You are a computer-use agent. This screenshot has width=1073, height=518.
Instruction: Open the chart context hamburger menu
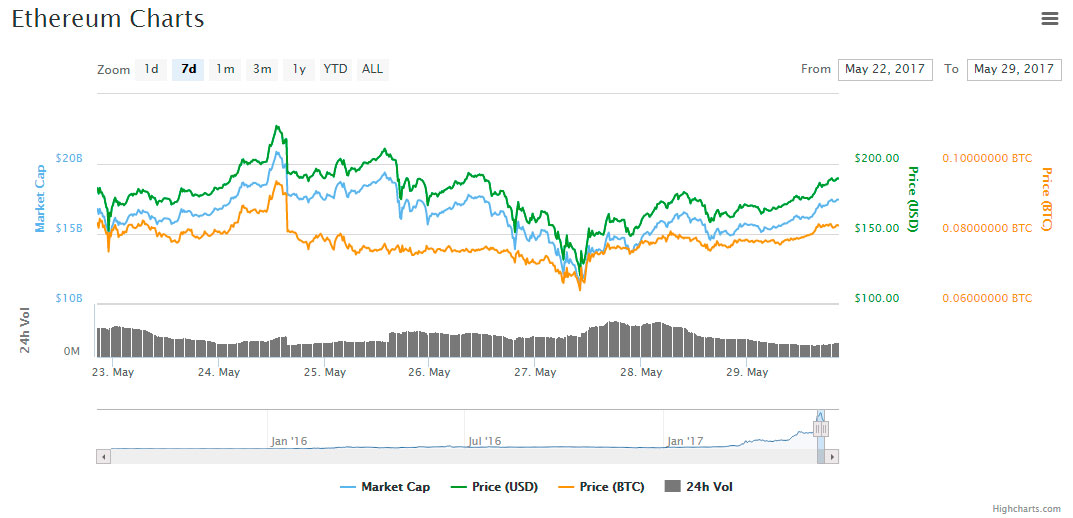[1050, 19]
